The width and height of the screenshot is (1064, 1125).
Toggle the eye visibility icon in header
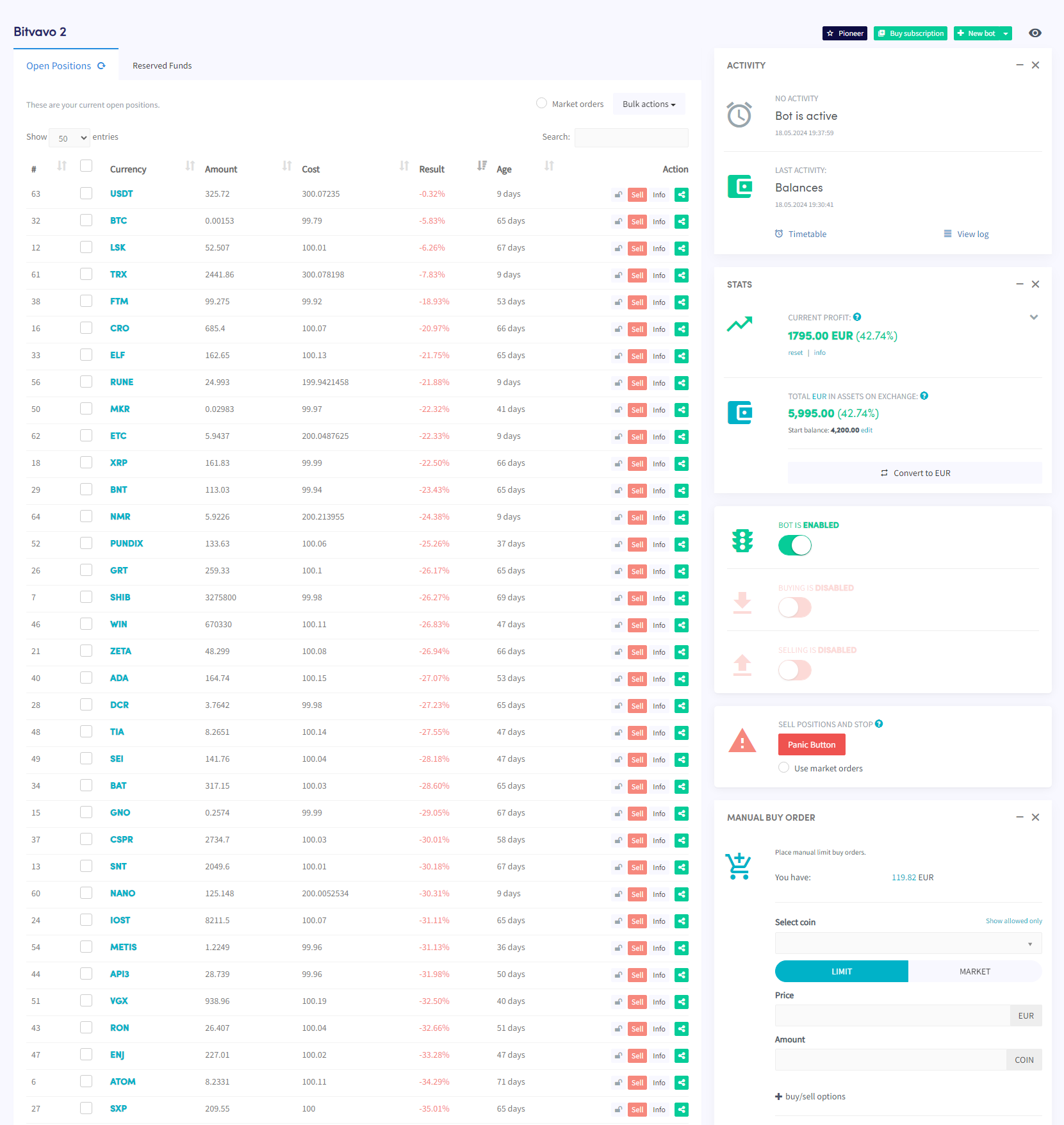[x=1035, y=33]
